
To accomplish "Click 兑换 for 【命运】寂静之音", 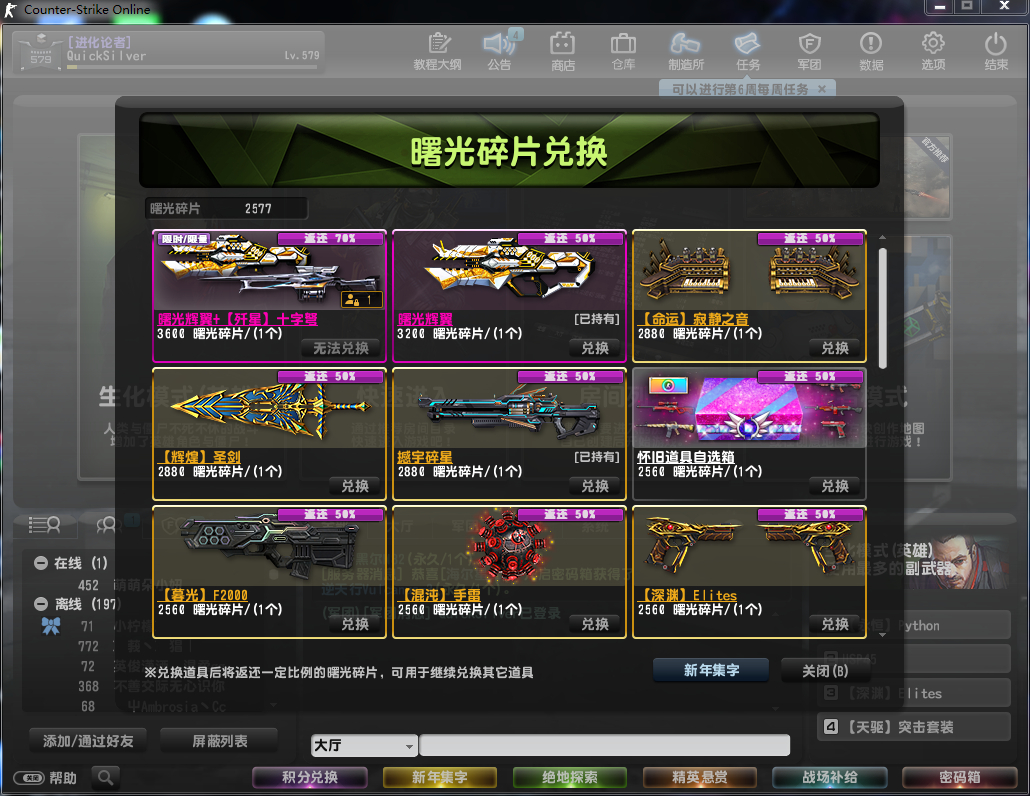I will (x=835, y=348).
